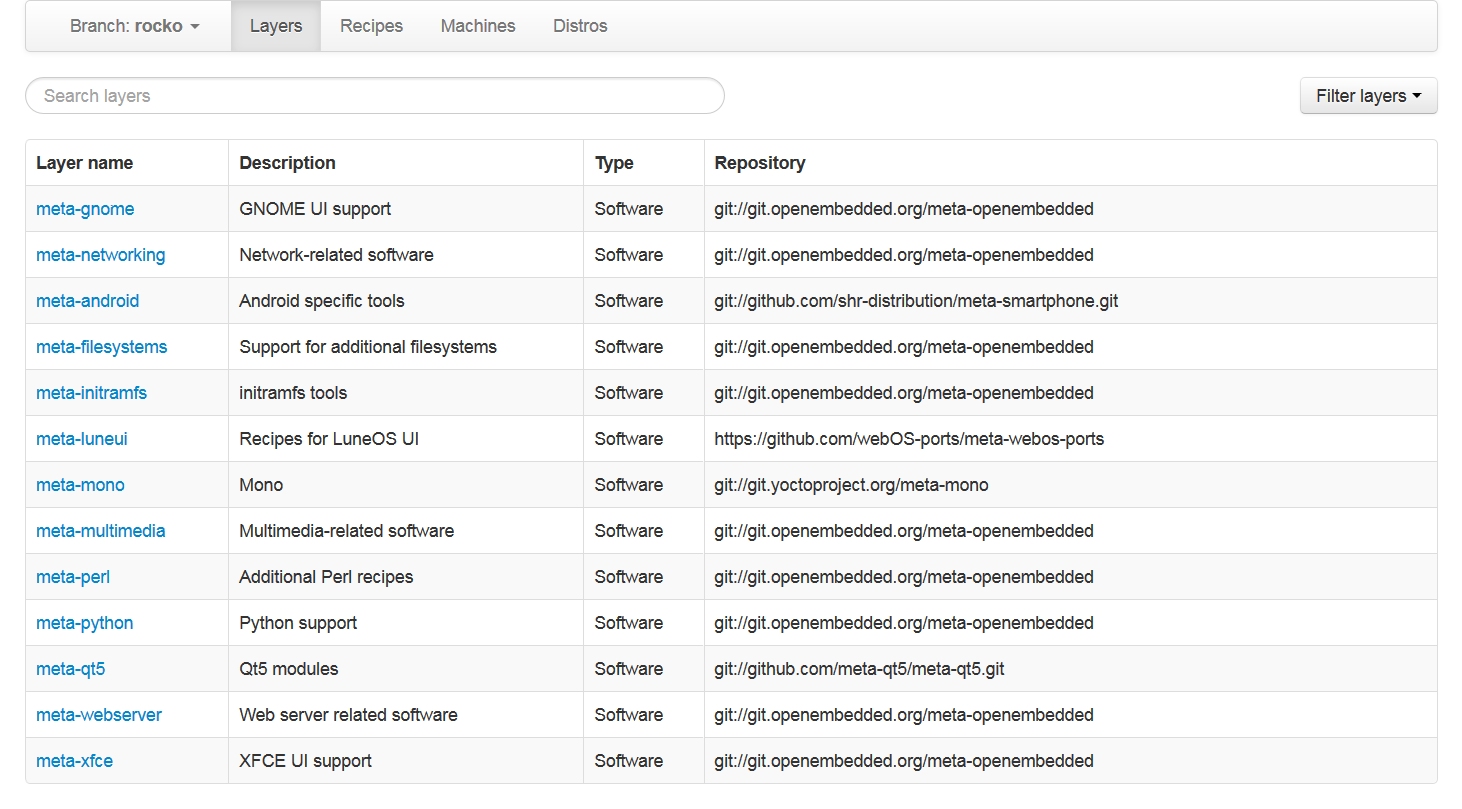Click the Type column header
The image size is (1462, 809).
(614, 163)
